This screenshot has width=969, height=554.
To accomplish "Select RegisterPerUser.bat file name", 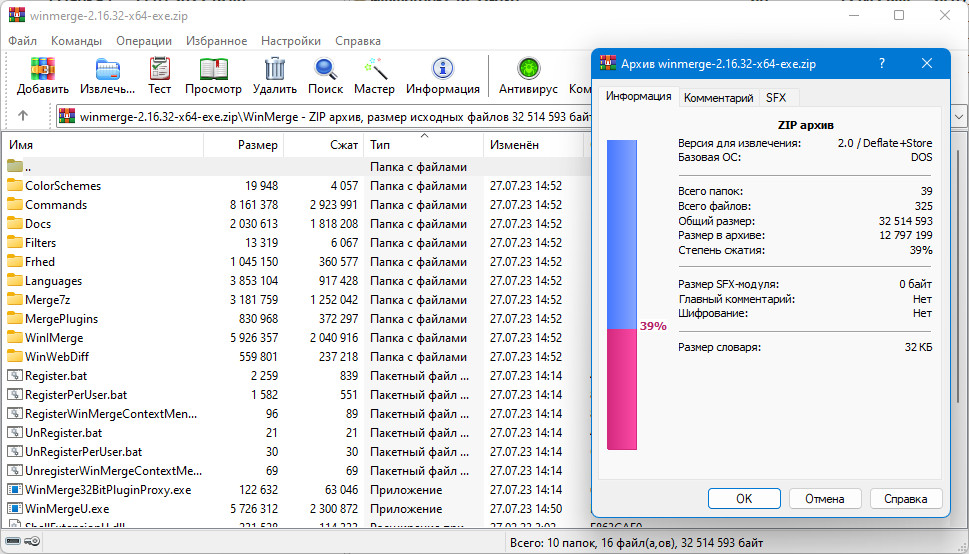I will click(76, 394).
